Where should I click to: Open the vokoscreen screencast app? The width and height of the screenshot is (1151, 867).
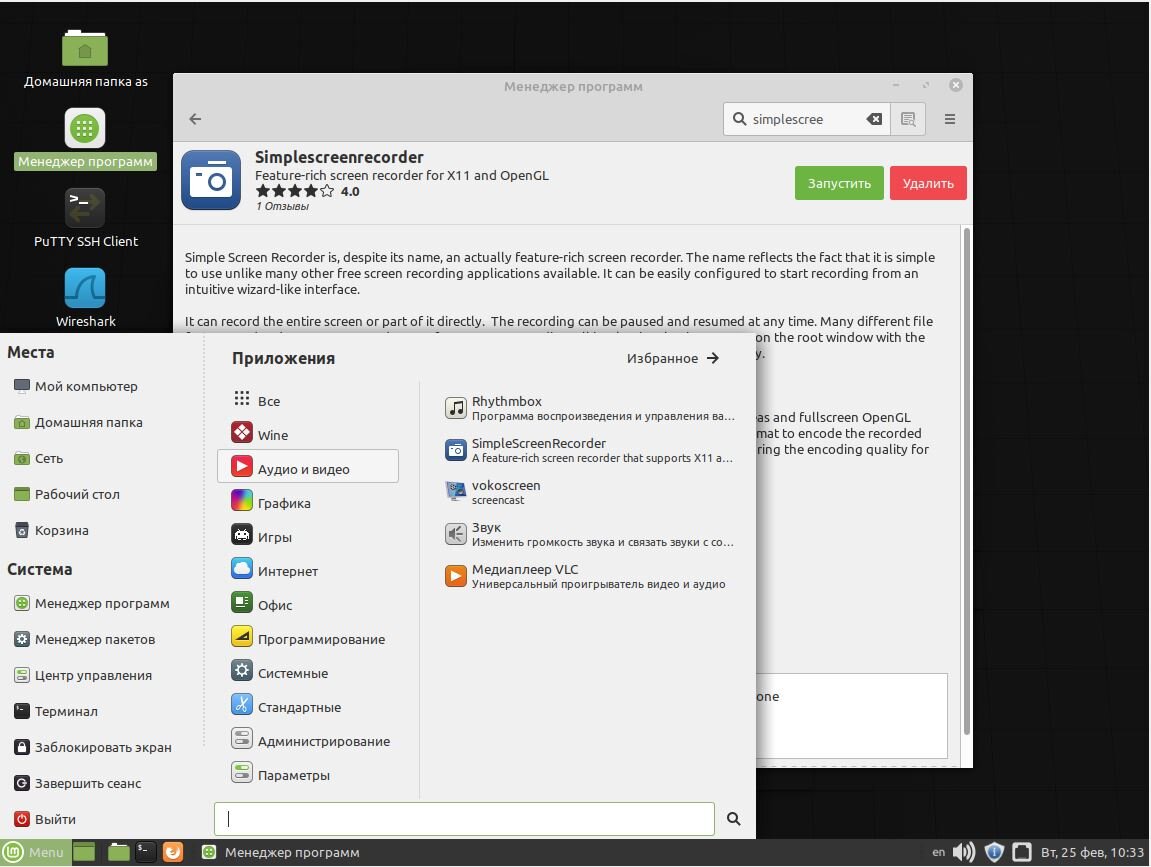point(589,492)
